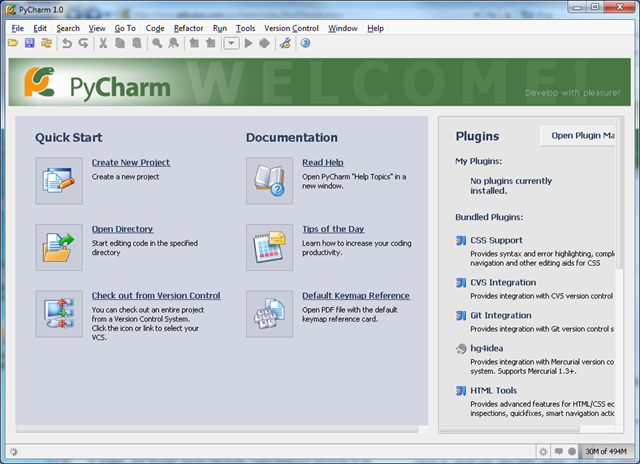640x464 pixels.
Task: Click the Run play icon
Action: click(x=248, y=43)
